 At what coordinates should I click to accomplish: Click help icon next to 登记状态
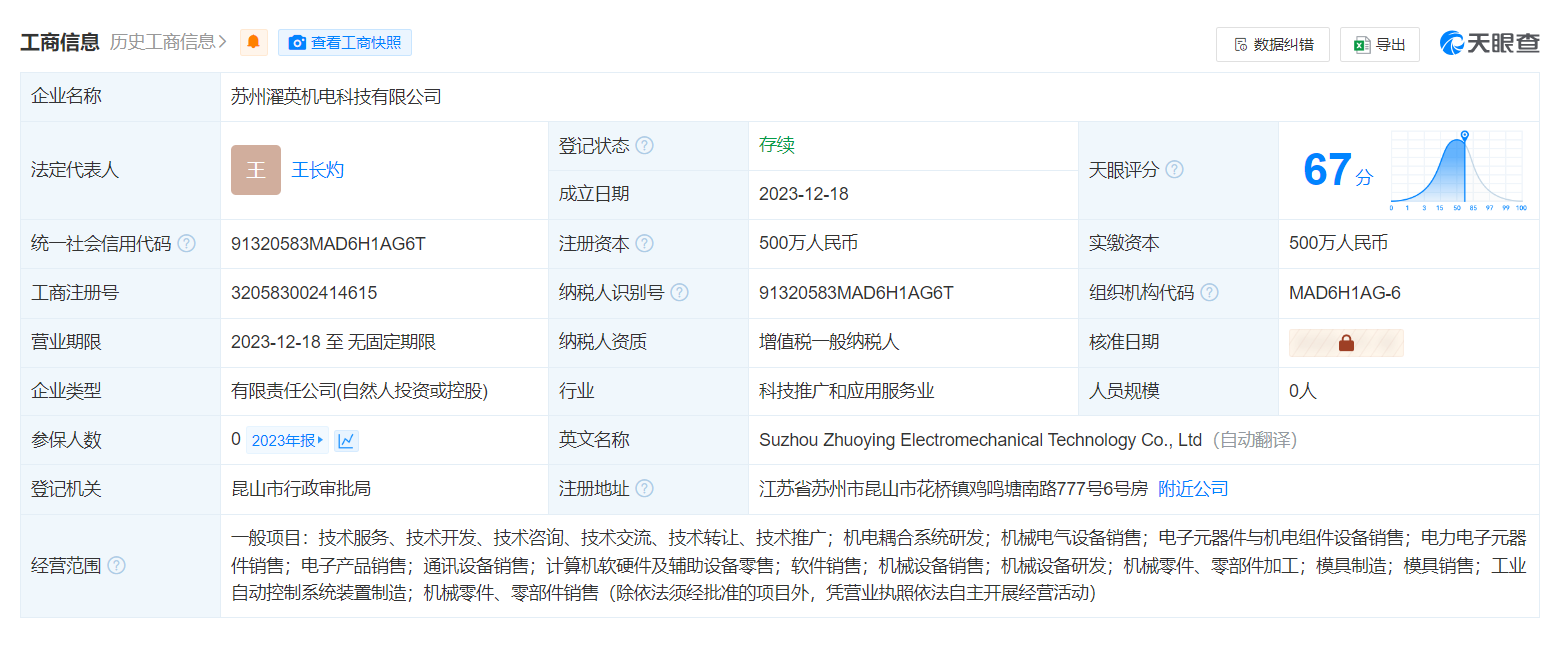pyautogui.click(x=644, y=146)
